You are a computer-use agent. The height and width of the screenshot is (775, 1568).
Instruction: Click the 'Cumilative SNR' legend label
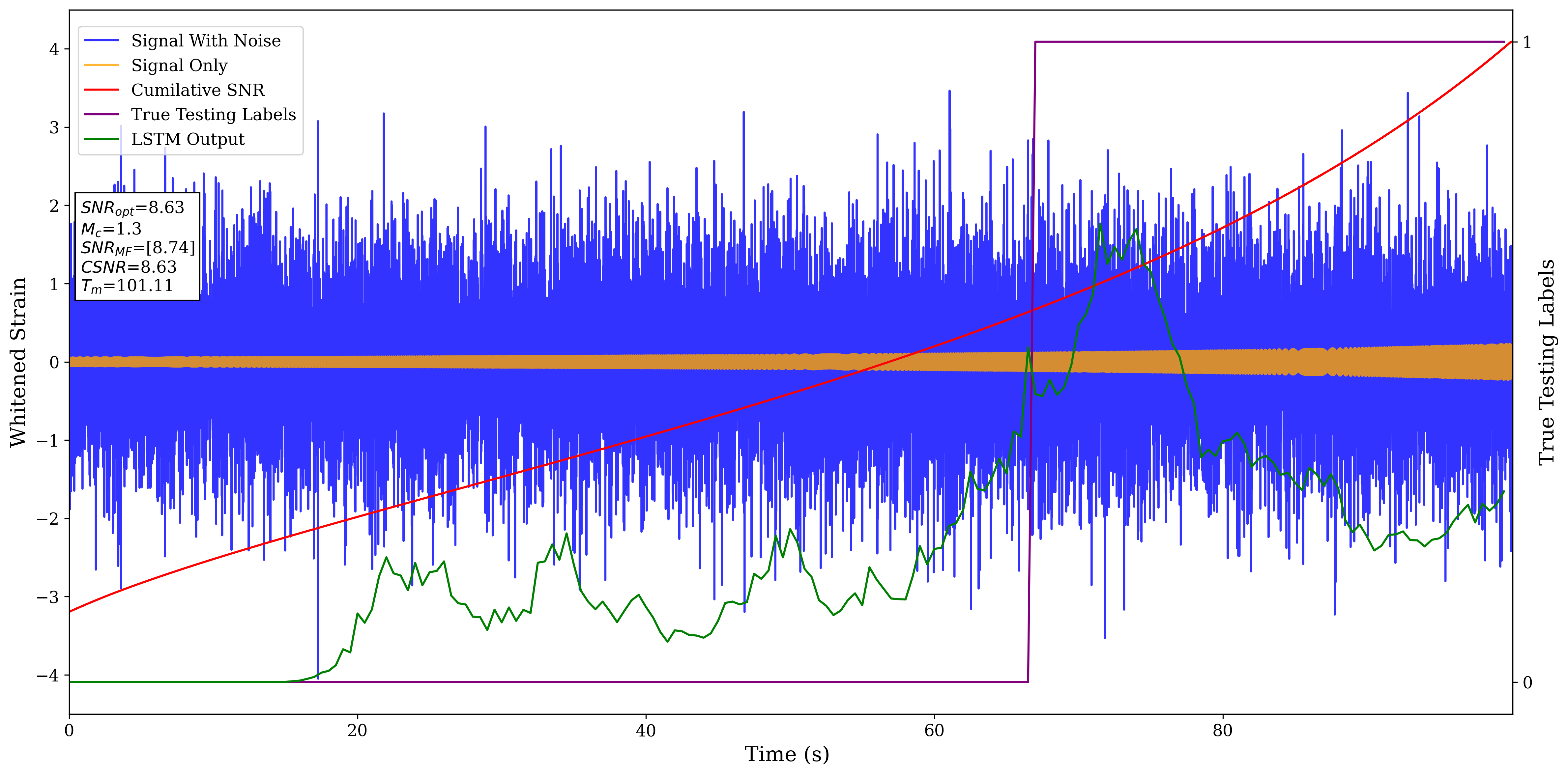coord(198,90)
